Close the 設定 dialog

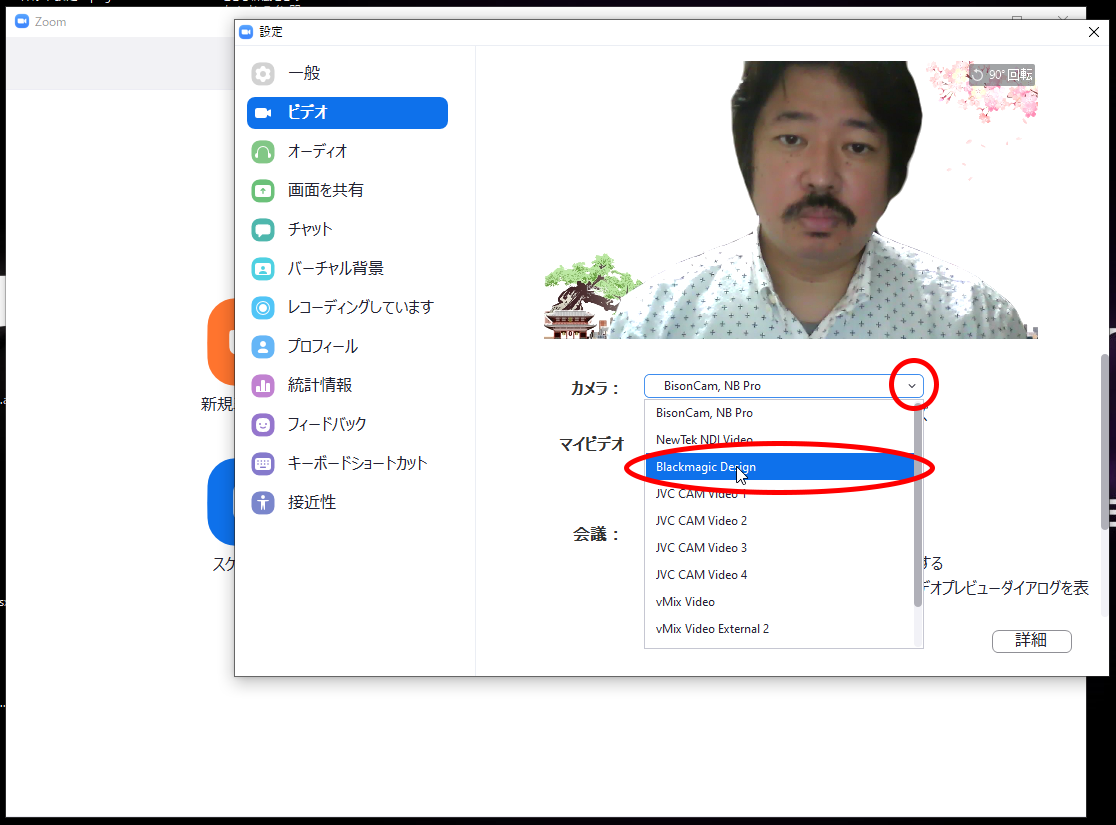(x=1094, y=32)
